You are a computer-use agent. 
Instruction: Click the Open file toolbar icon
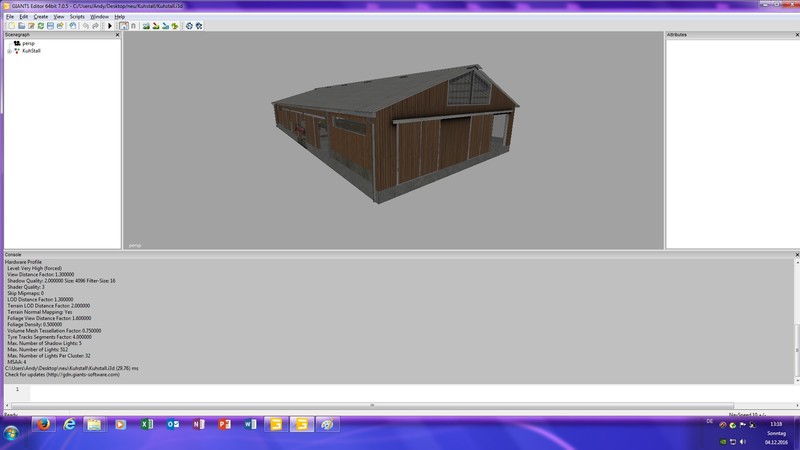point(21,26)
